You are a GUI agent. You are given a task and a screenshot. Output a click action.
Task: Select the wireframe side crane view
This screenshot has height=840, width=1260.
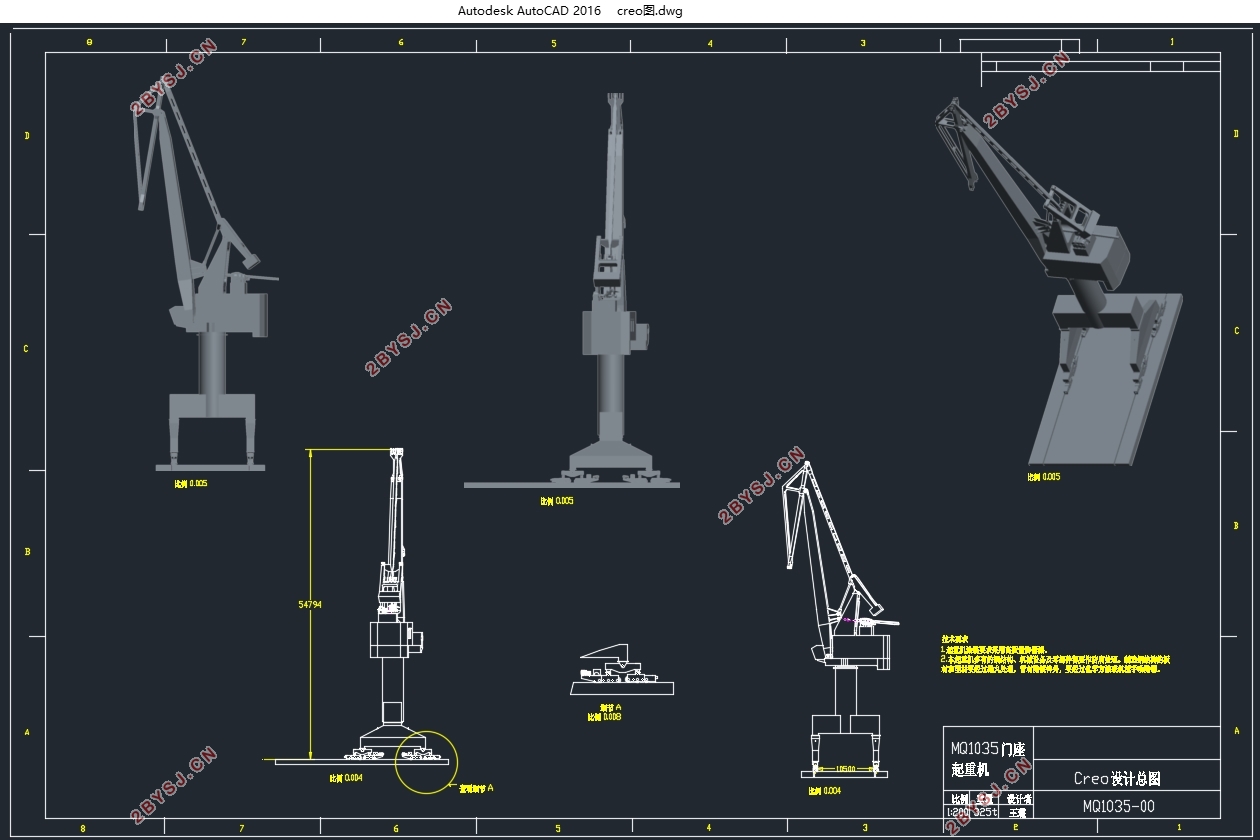click(x=840, y=620)
